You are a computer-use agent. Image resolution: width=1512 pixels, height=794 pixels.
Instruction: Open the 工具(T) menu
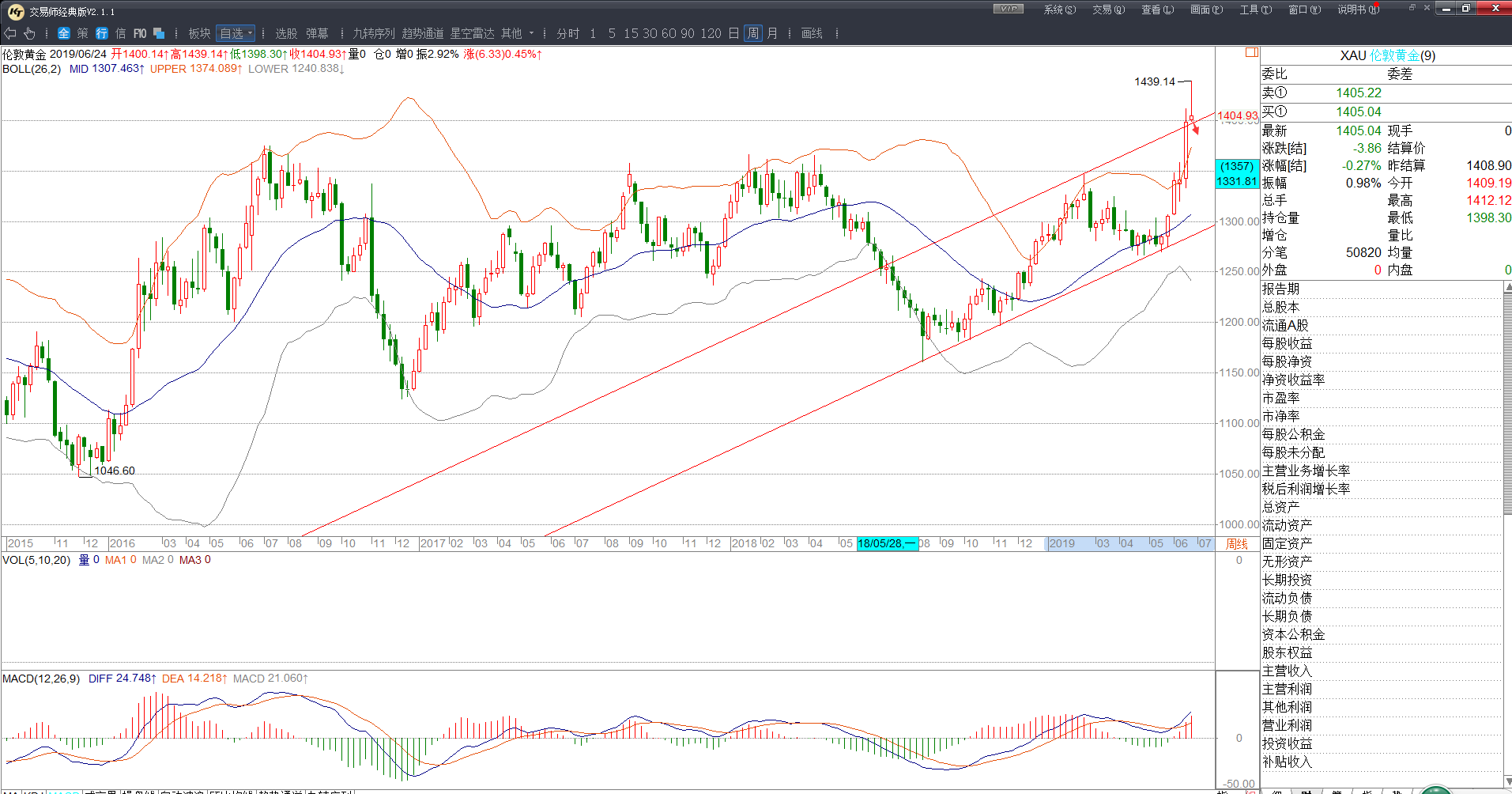pyautogui.click(x=1255, y=9)
